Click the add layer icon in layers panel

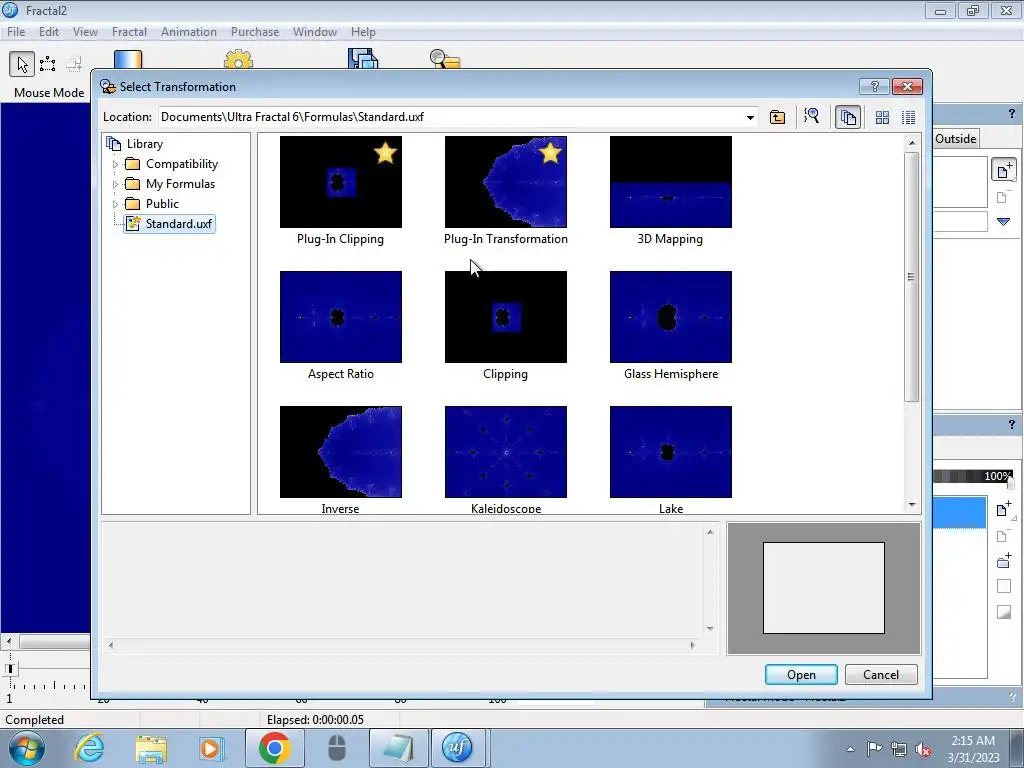(1004, 509)
